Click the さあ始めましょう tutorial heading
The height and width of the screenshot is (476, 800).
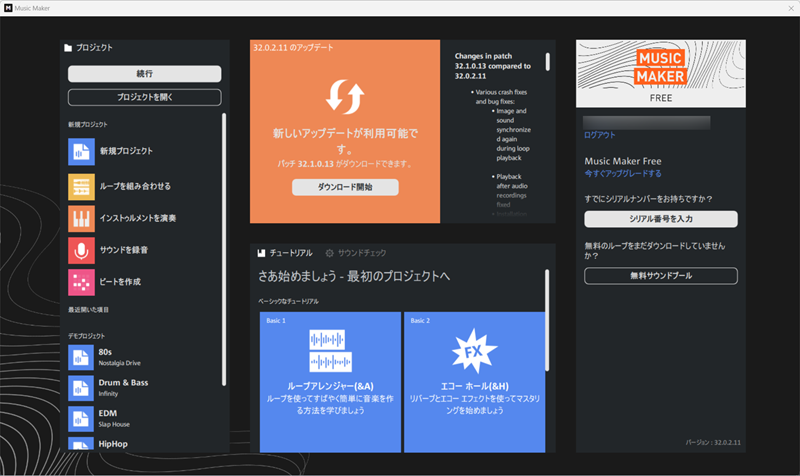(x=354, y=277)
